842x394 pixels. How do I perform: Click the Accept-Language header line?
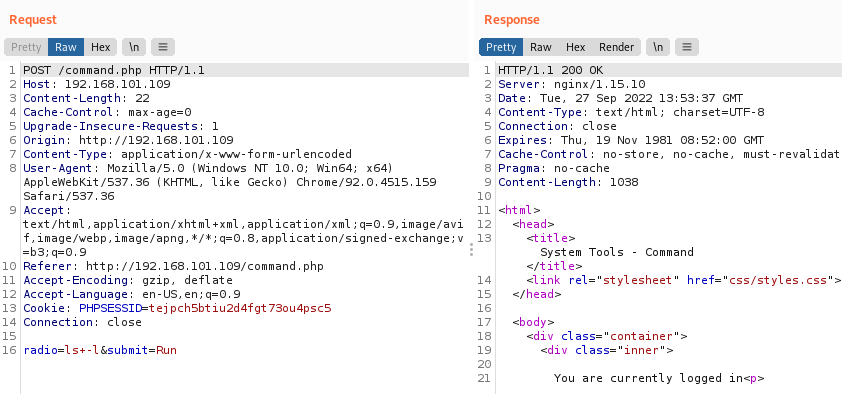pos(132,294)
